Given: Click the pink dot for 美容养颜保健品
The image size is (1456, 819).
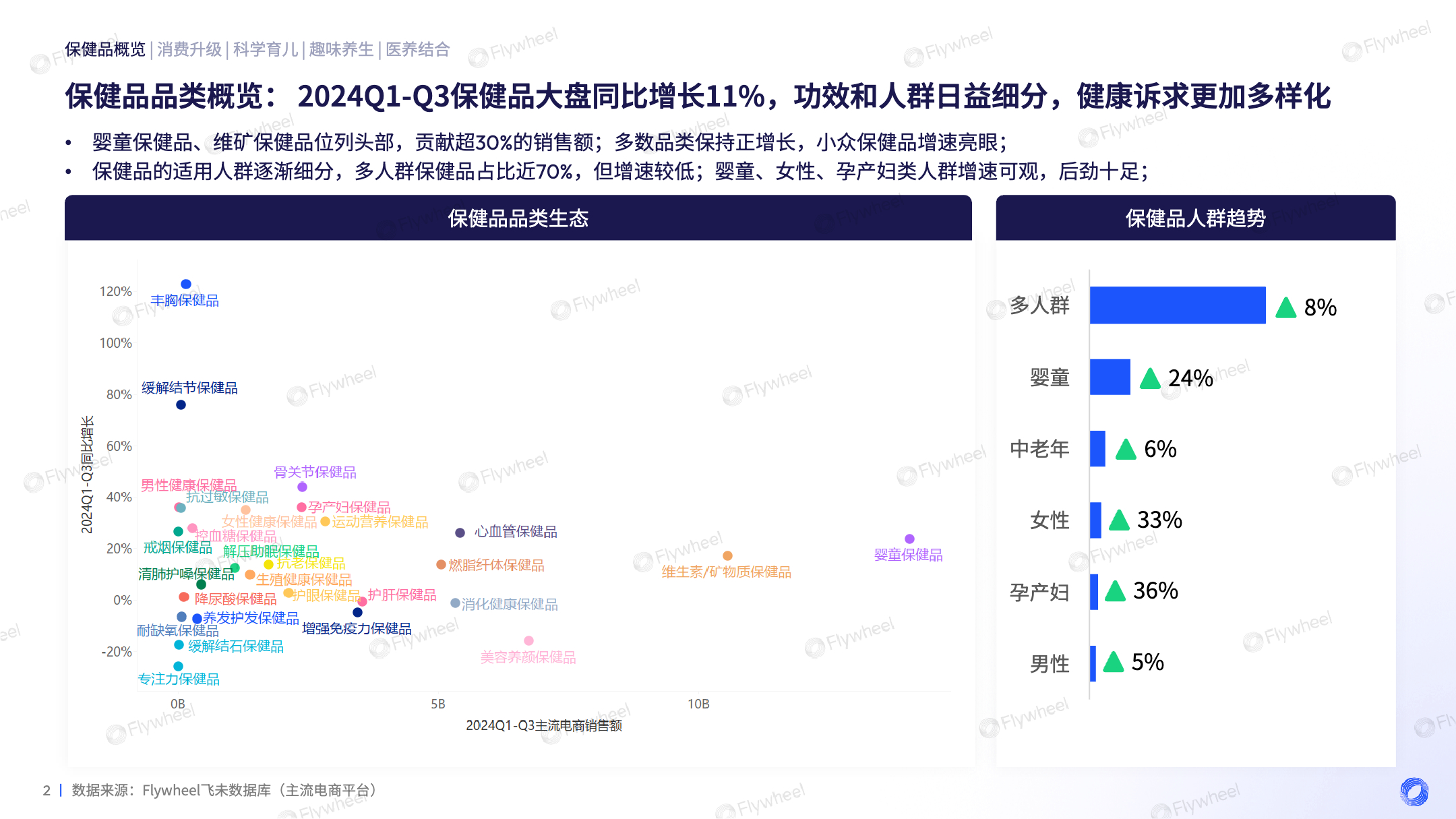Looking at the screenshot, I should pos(528,640).
